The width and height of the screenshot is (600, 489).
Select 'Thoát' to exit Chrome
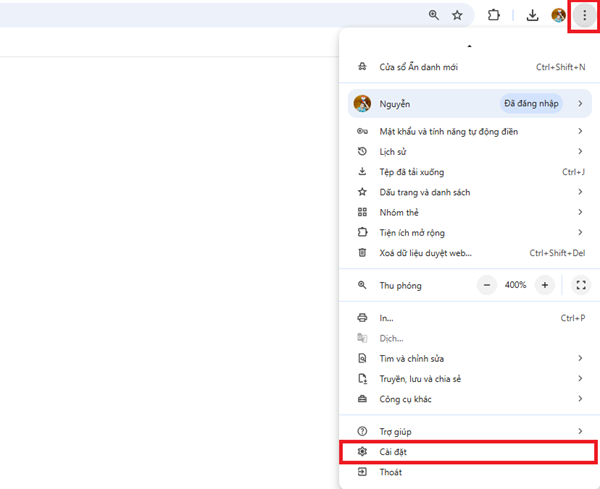tap(390, 472)
